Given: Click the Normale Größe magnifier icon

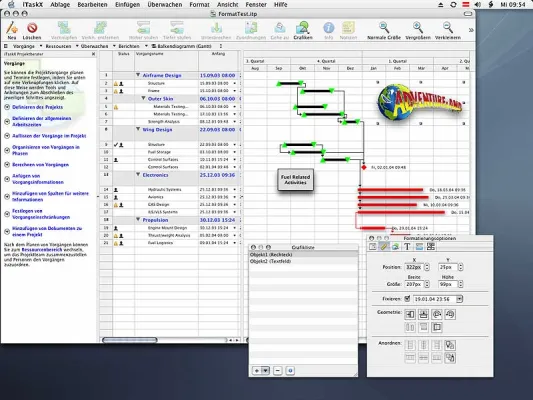Looking at the screenshot, I should coord(384,28).
